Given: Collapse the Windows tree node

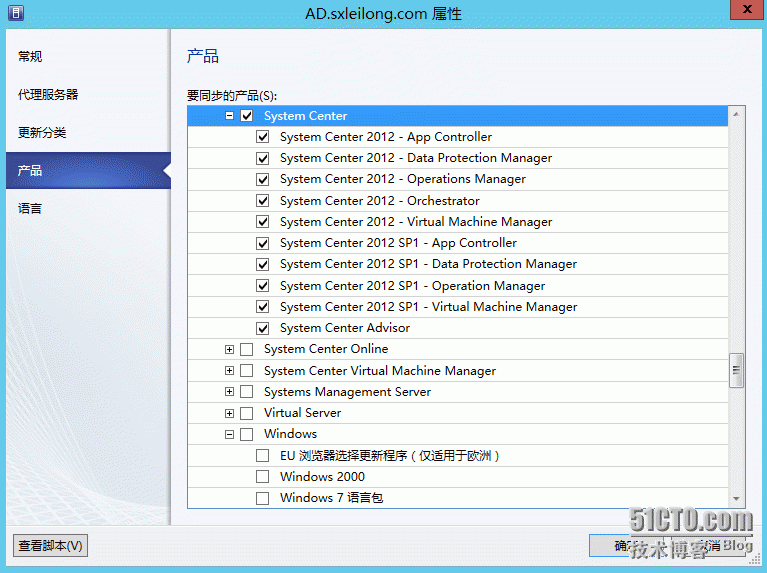Looking at the screenshot, I should (x=229, y=435).
